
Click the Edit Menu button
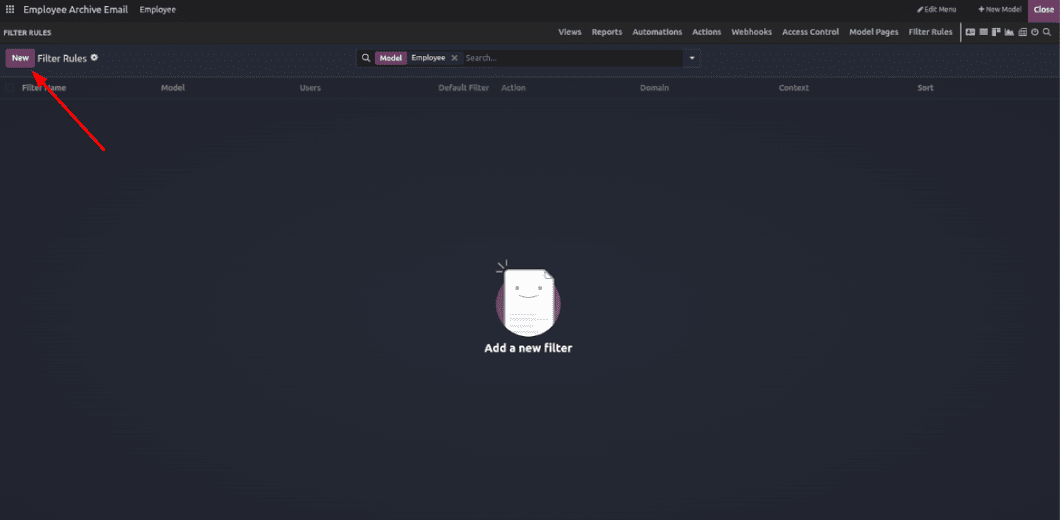coord(936,9)
